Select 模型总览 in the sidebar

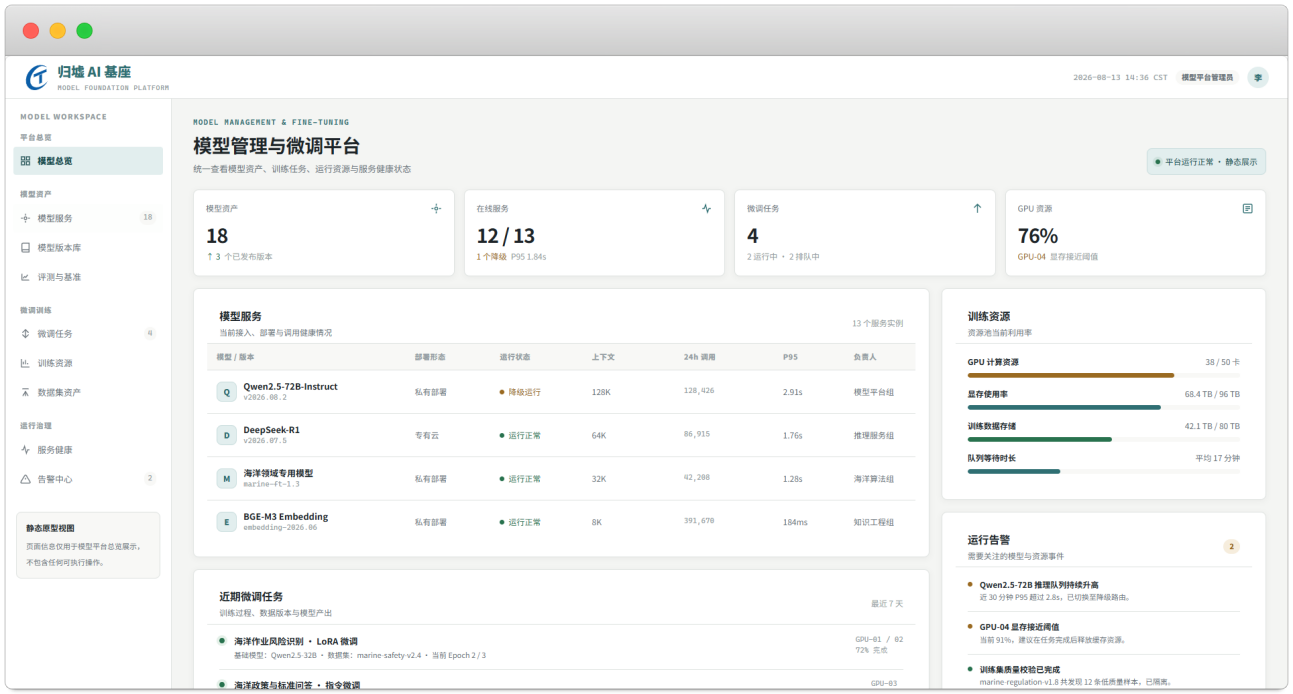(88, 161)
